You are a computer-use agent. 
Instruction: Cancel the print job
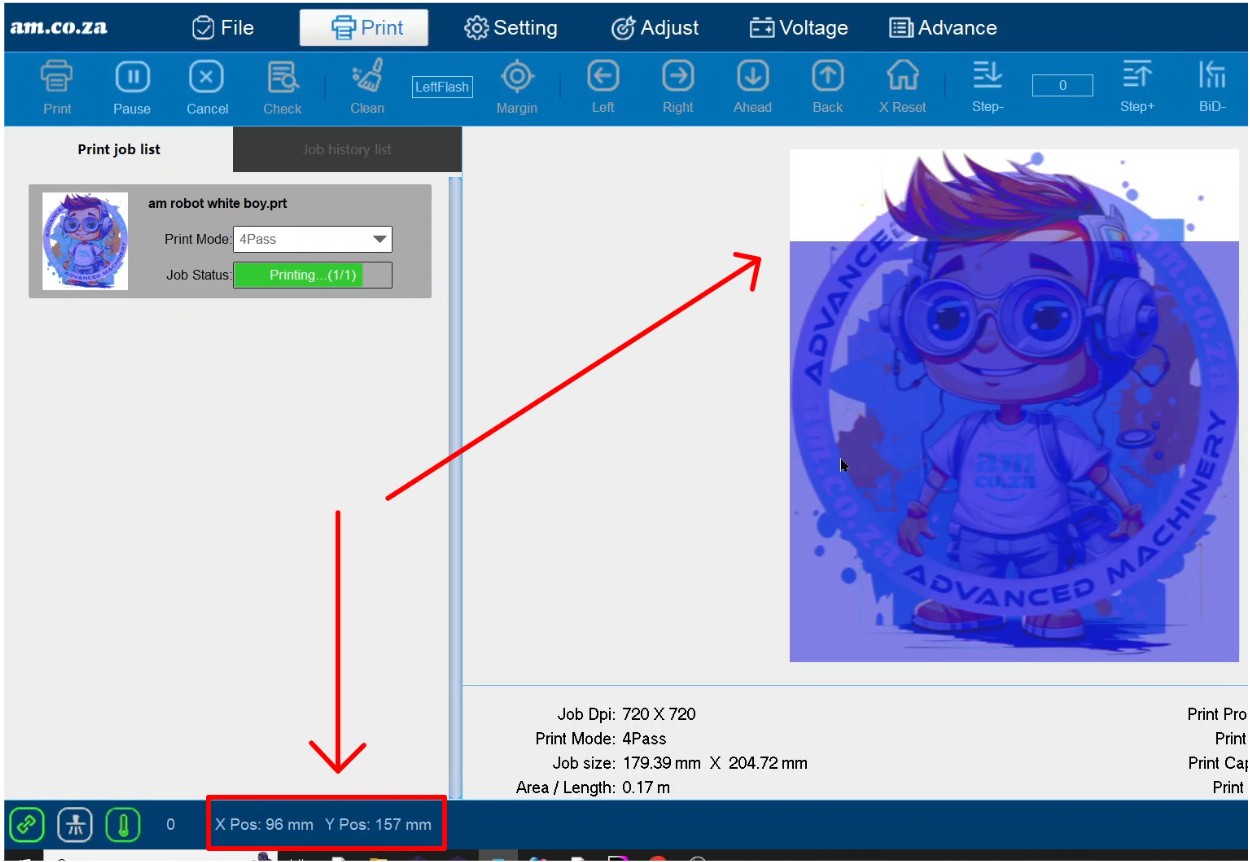point(207,78)
